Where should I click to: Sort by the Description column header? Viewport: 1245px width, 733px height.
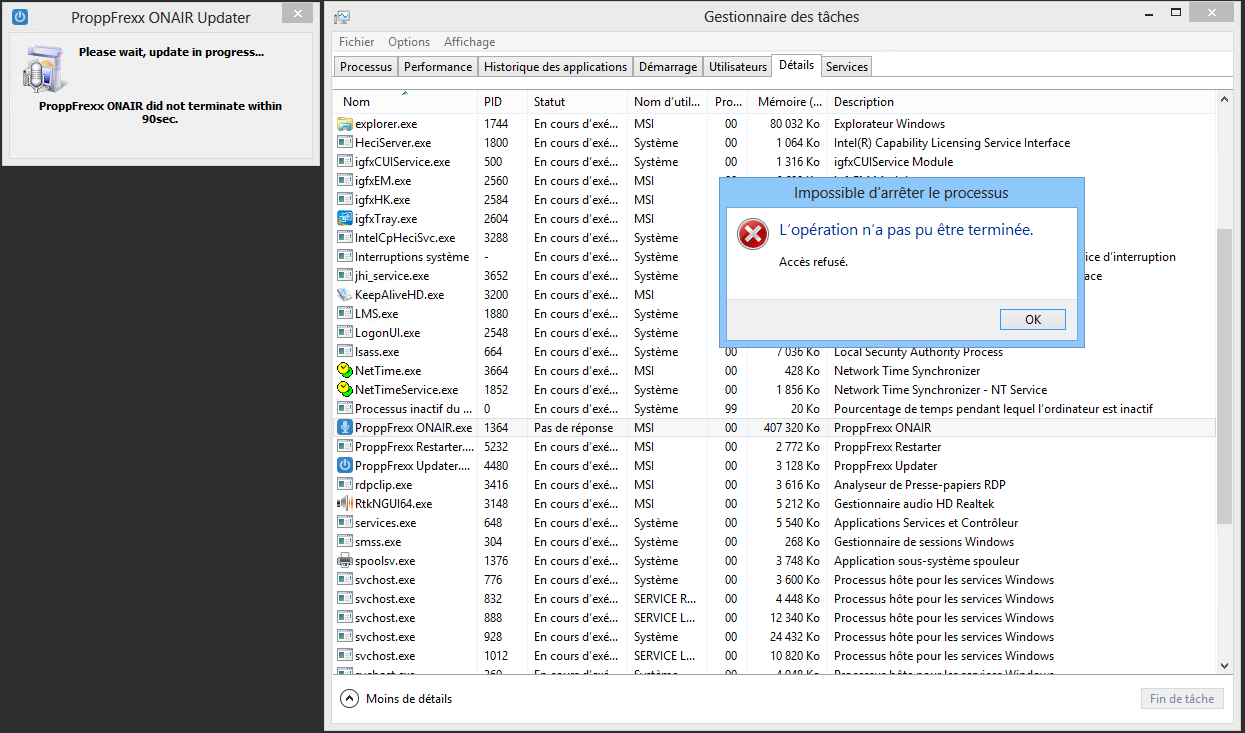1020,102
